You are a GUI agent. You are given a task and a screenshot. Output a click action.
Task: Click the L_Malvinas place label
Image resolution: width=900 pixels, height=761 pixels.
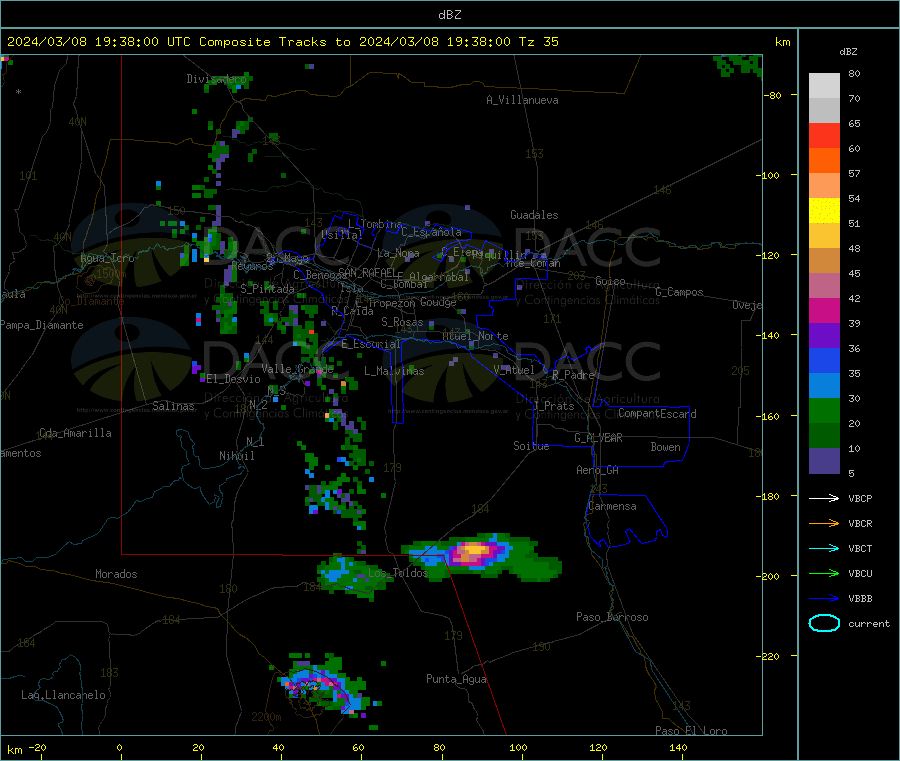tap(394, 371)
